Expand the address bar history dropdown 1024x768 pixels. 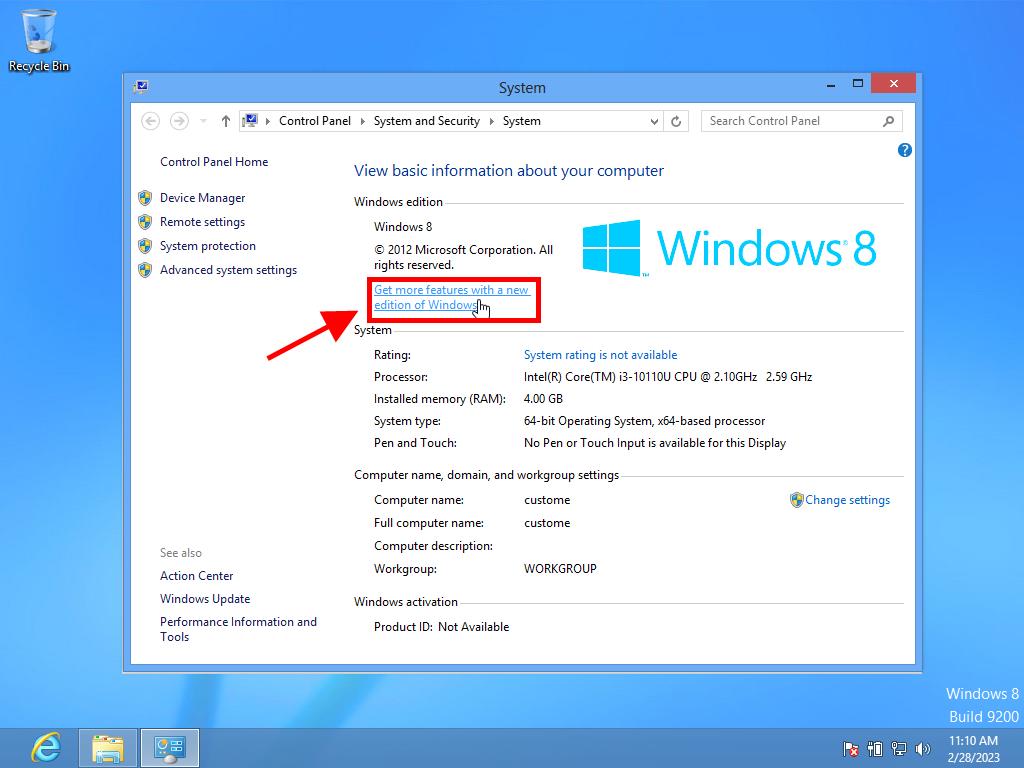pos(654,121)
